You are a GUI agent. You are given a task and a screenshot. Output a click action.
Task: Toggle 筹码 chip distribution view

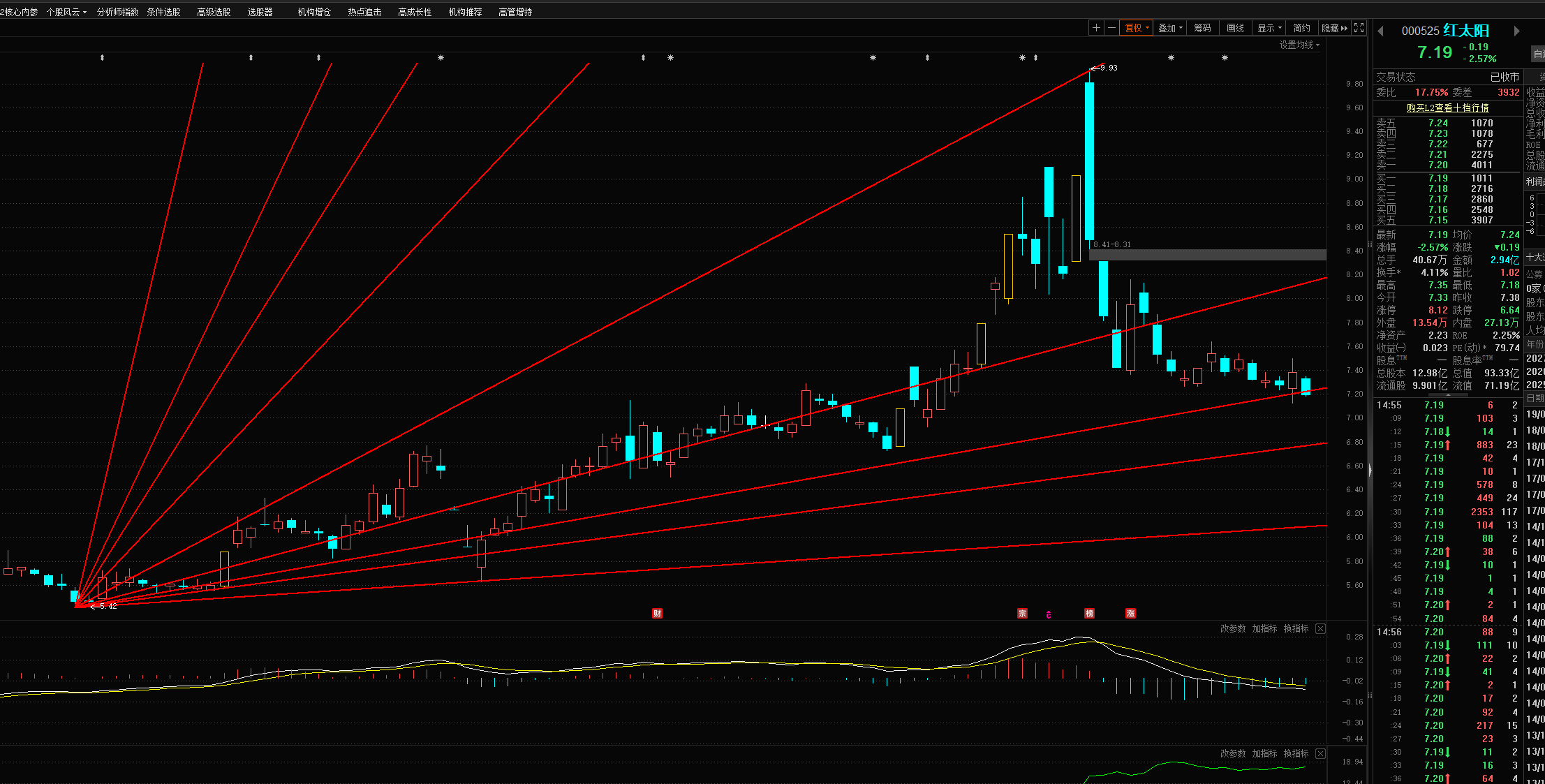click(x=1202, y=28)
